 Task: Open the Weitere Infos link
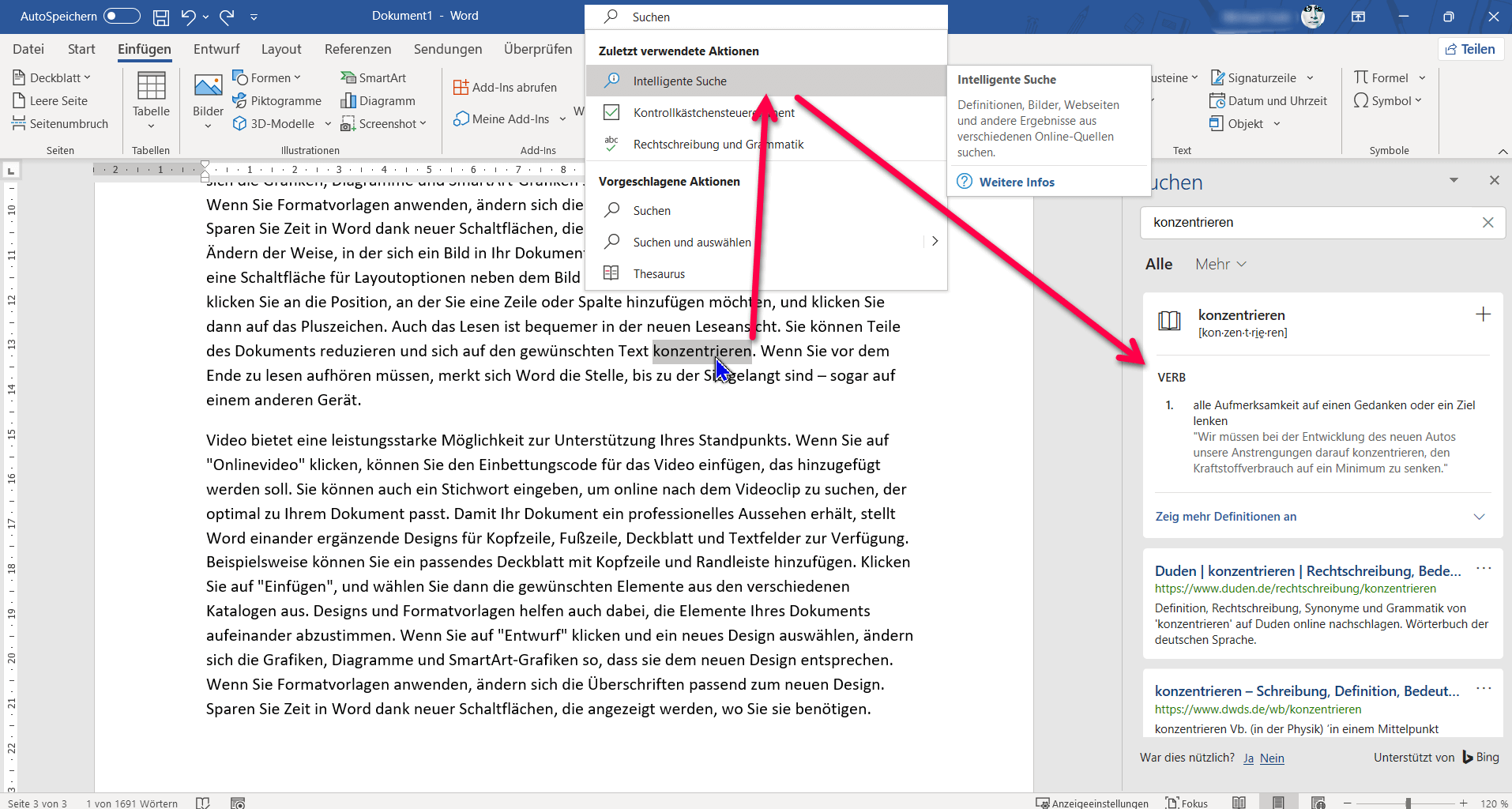[x=1017, y=182]
